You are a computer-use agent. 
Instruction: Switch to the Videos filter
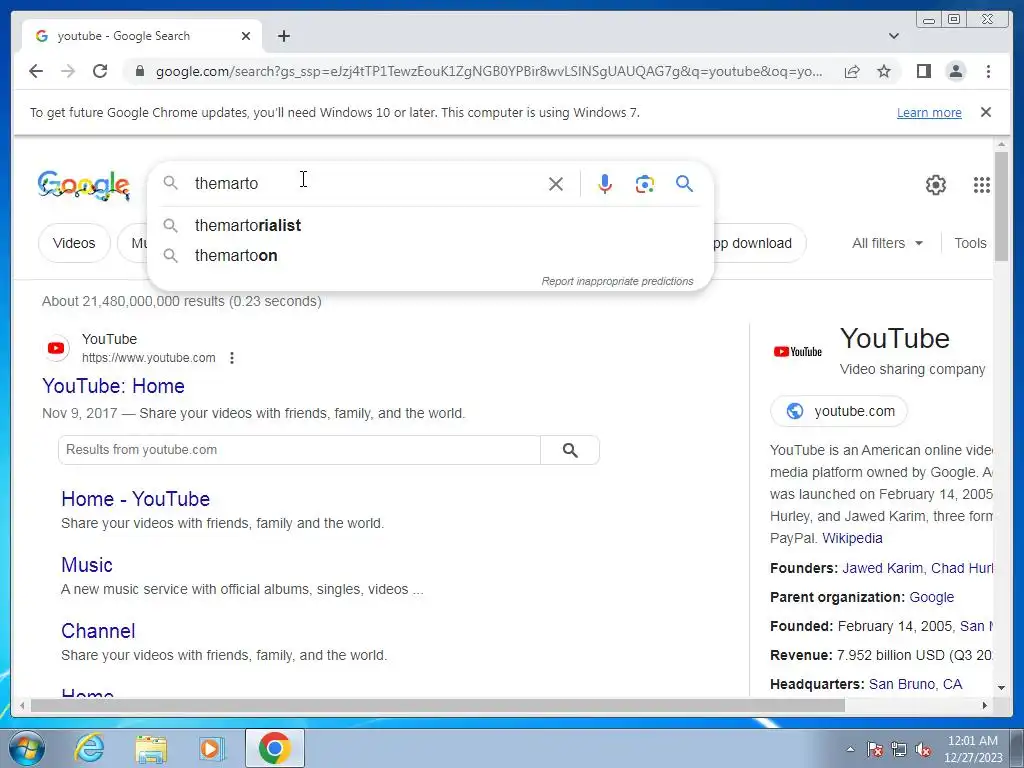pyautogui.click(x=74, y=243)
